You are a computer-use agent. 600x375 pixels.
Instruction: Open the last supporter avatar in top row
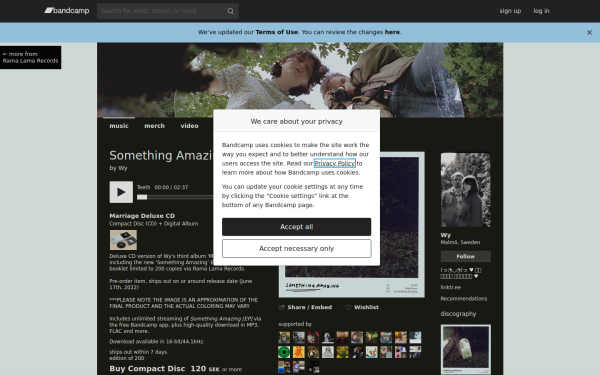(x=415, y=338)
